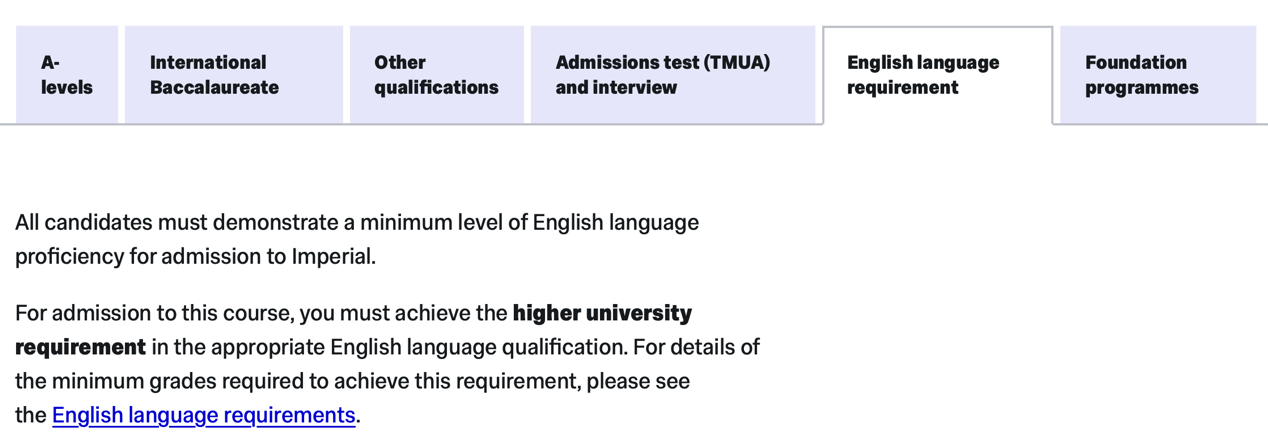Click the word 'Imperial' in the first paragraph
This screenshot has height=438, width=1268.
pyautogui.click(x=332, y=257)
